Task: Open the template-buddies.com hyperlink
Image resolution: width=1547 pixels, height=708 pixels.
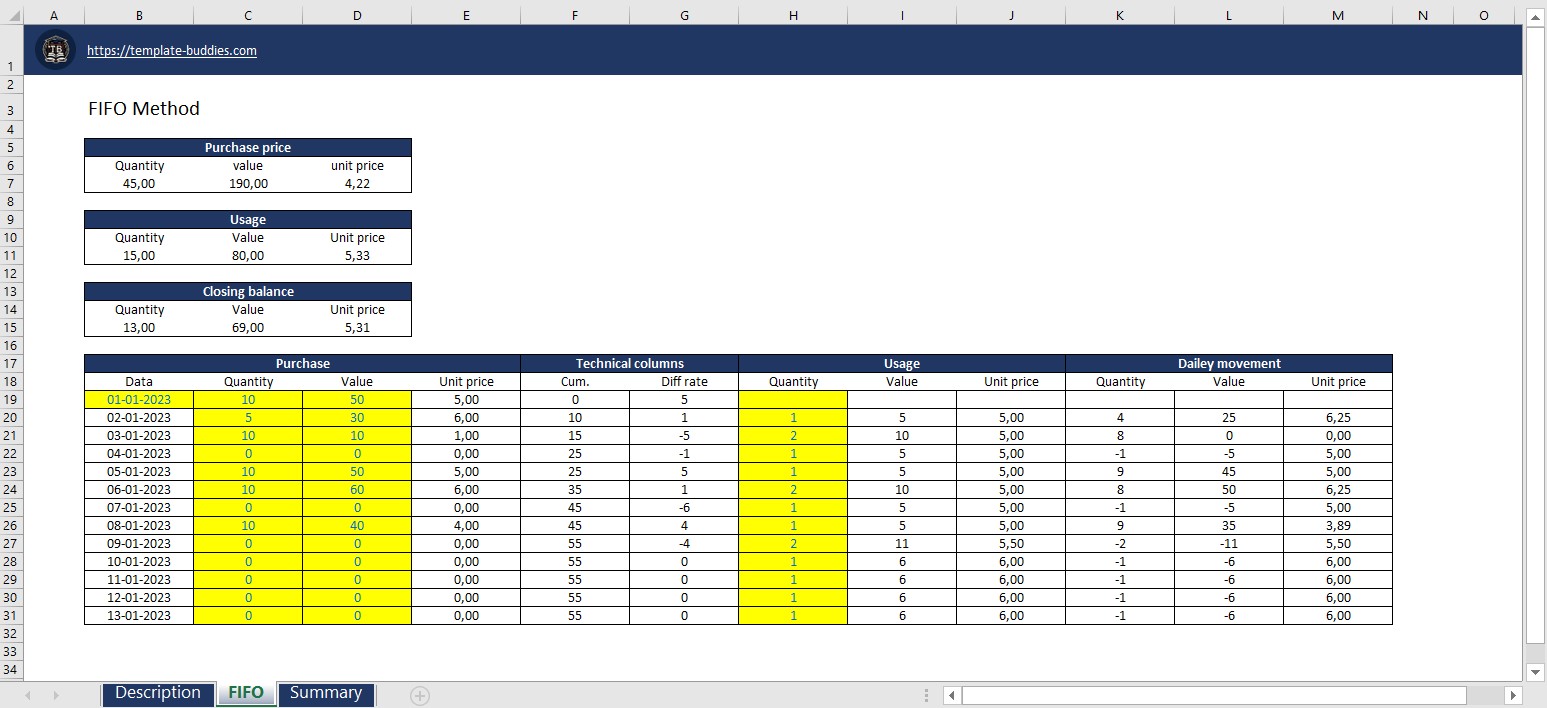Action: [x=172, y=50]
